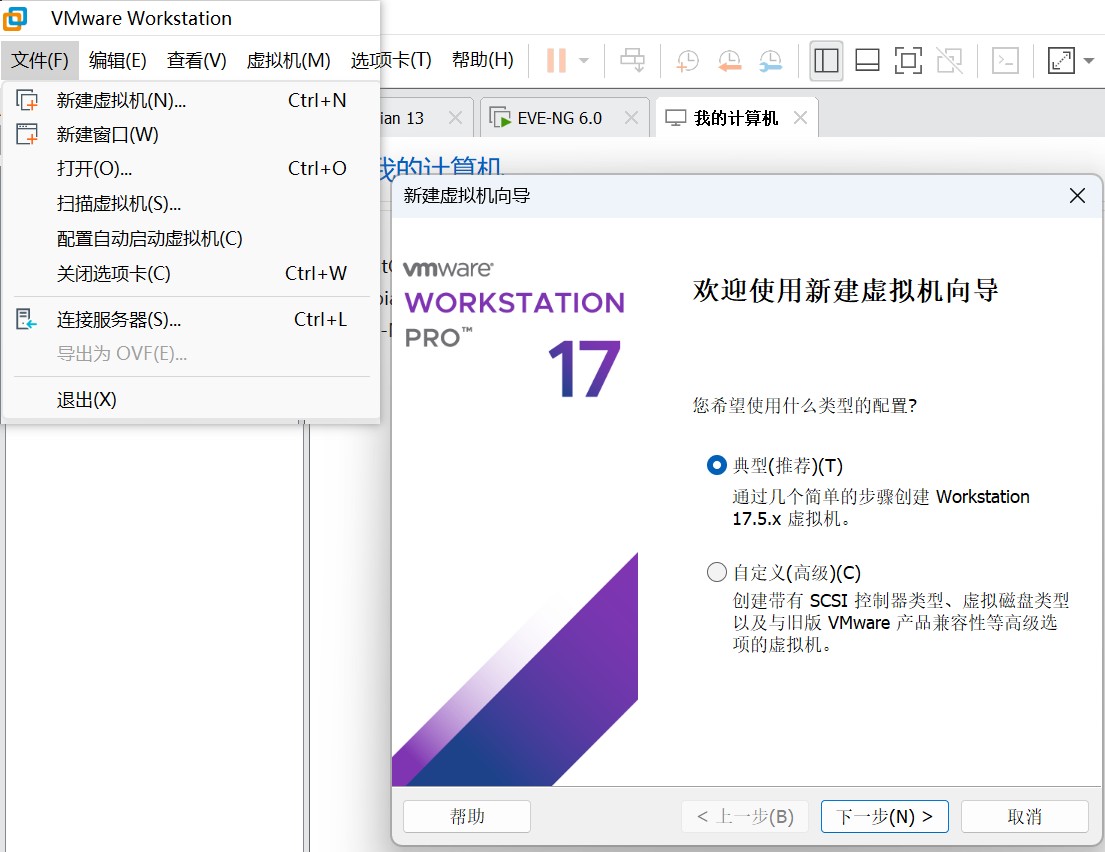This screenshot has height=852, width=1105.
Task: Suspend the virtual machine using the pause icon
Action: (556, 60)
